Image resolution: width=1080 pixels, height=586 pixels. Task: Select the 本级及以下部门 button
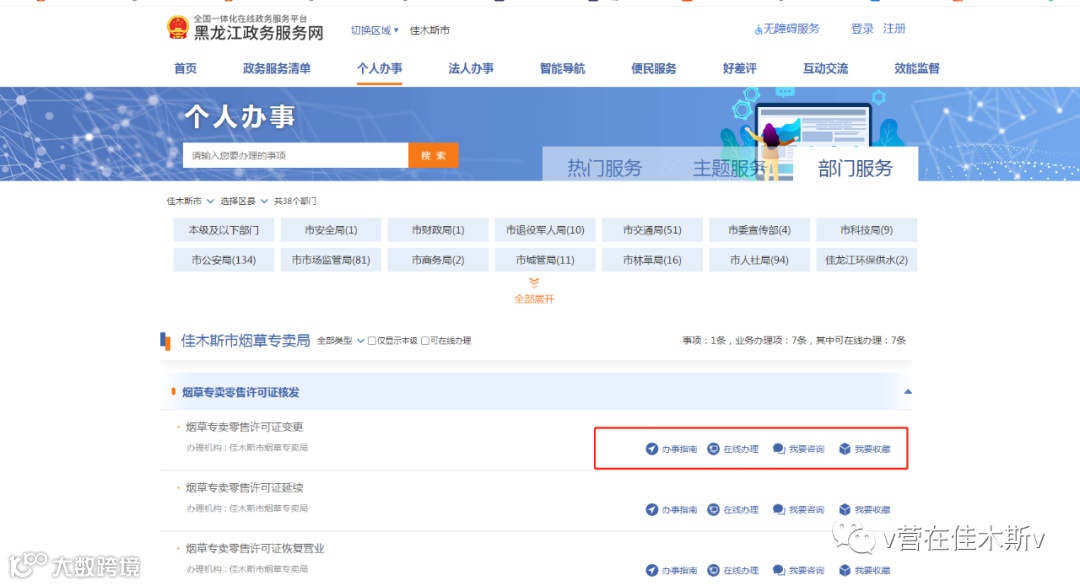click(224, 230)
